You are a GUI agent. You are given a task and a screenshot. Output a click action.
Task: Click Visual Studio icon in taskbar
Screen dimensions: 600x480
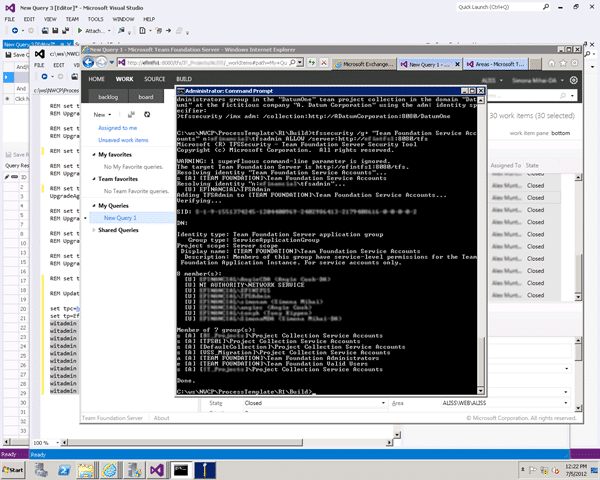pos(157,470)
